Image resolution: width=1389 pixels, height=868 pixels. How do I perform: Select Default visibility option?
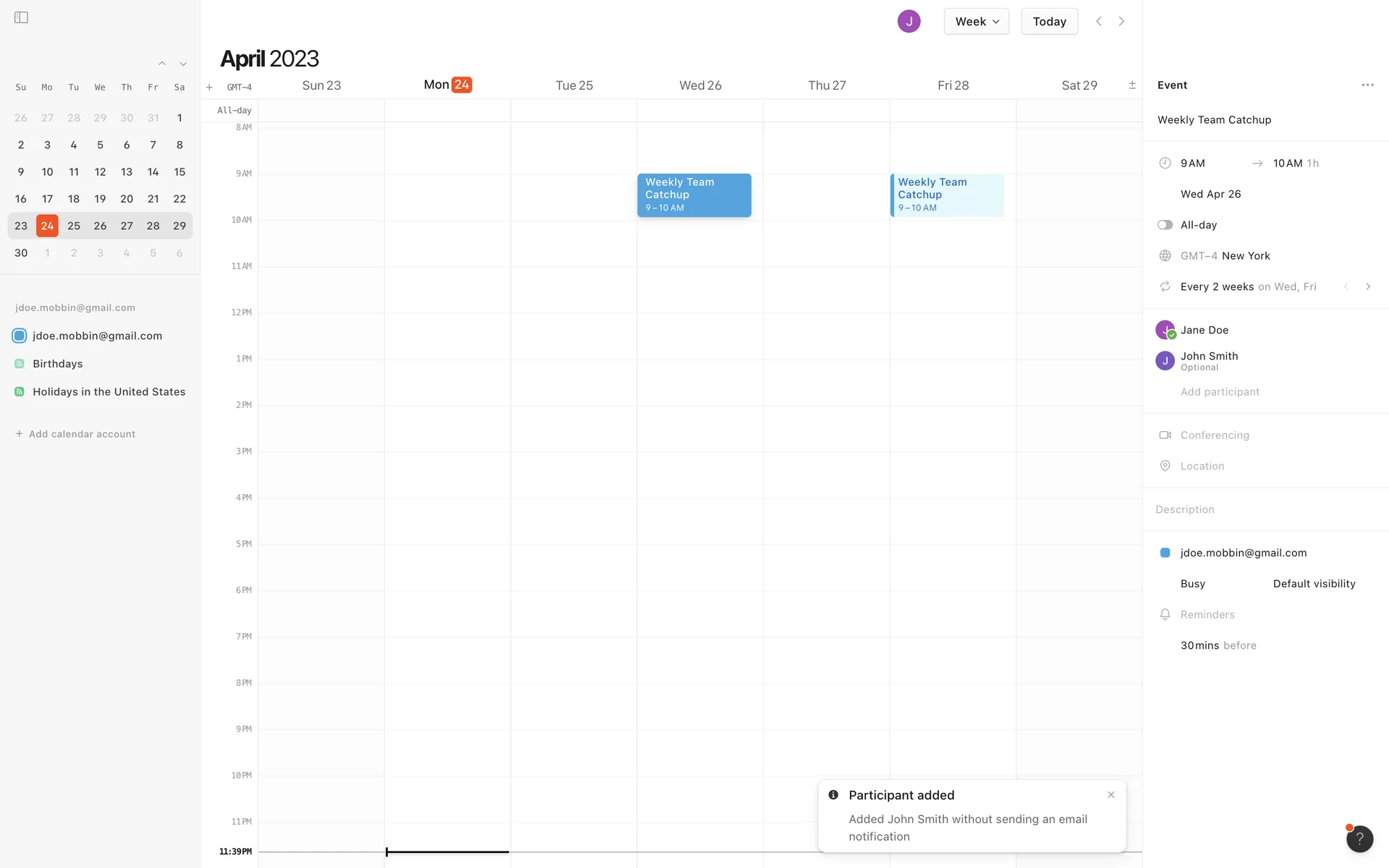click(x=1314, y=584)
